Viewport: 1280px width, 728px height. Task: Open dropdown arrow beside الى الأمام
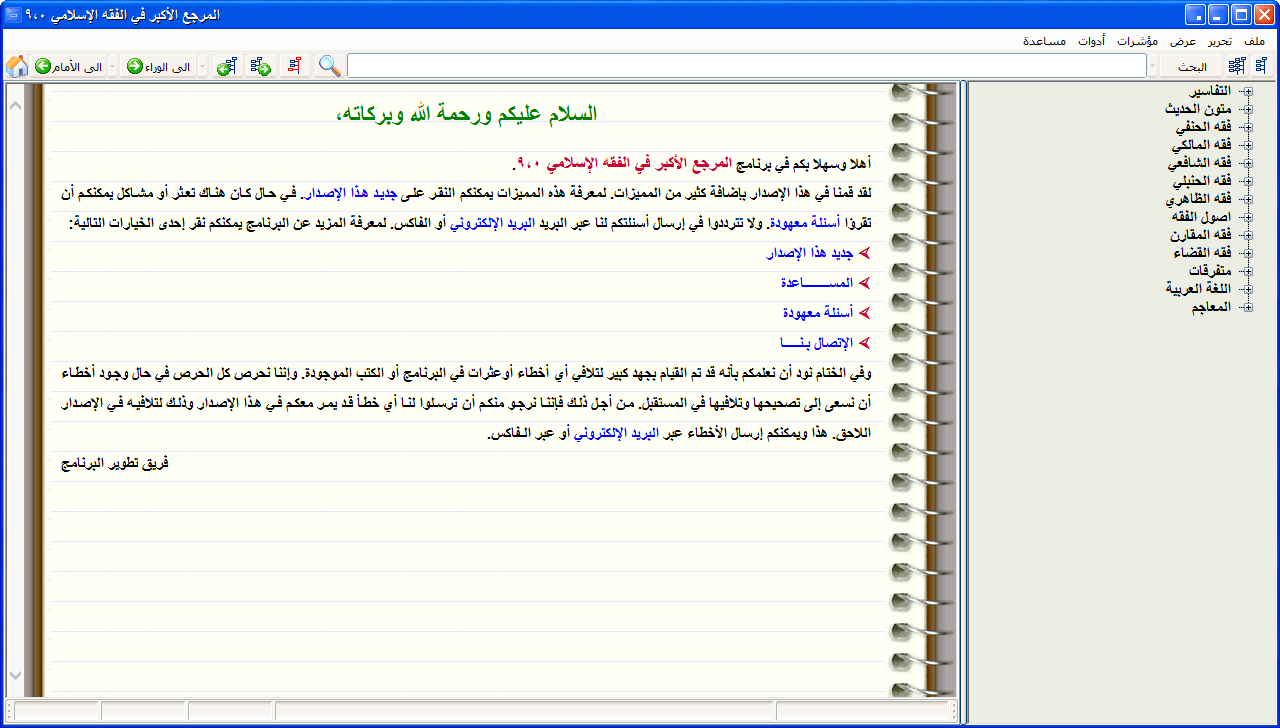112,66
